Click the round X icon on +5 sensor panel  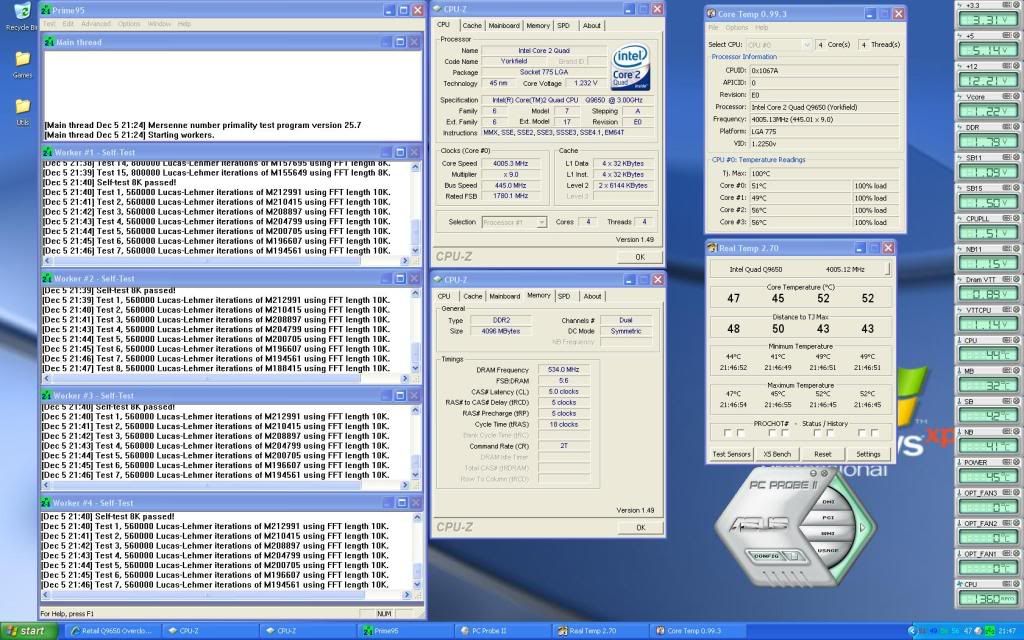(1016, 35)
